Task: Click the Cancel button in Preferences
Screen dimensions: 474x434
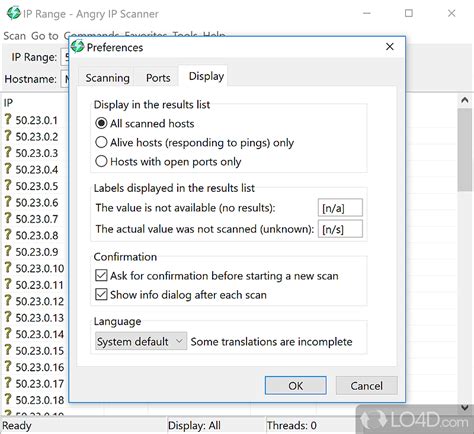Action: tap(366, 386)
